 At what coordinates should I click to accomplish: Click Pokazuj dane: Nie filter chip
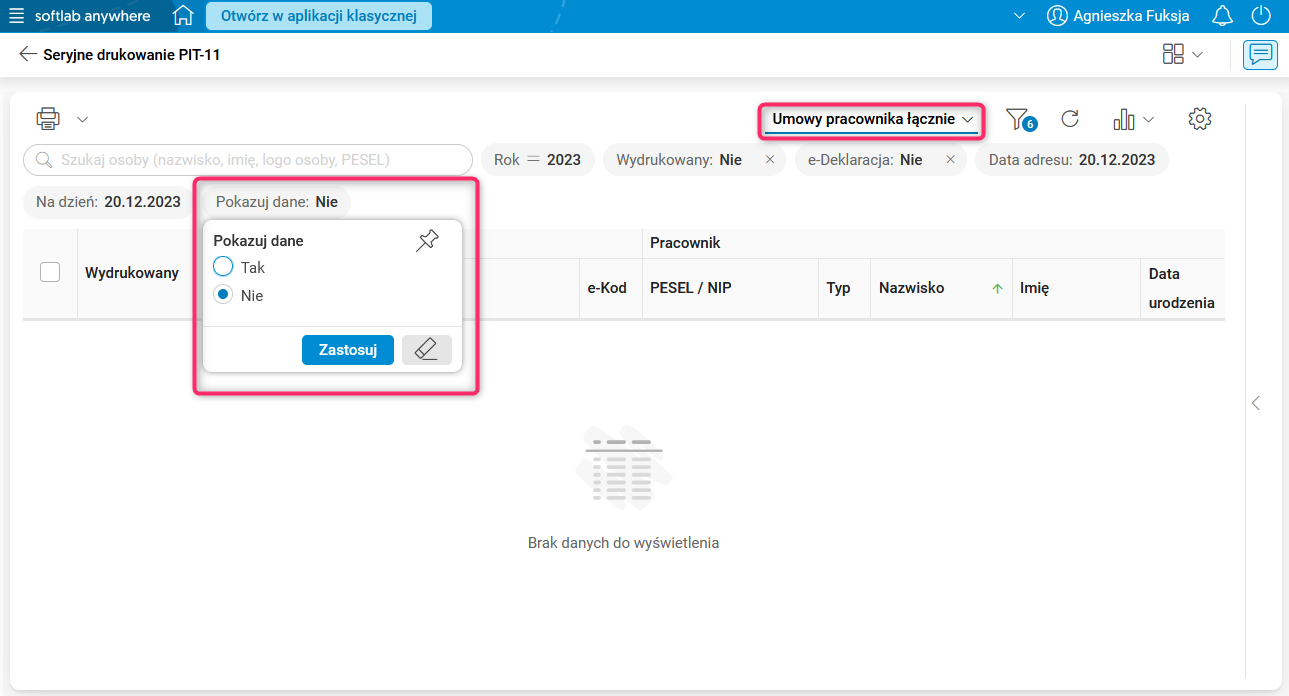277,202
